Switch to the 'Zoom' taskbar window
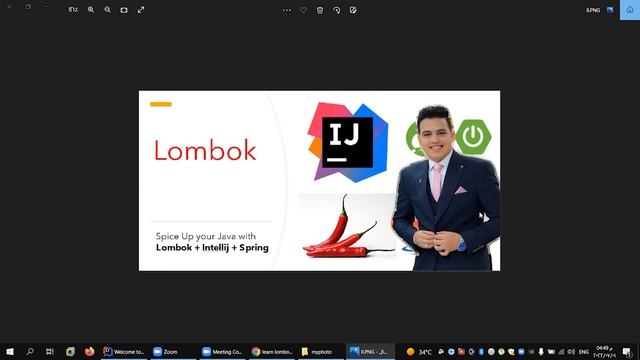The width and height of the screenshot is (640, 360). pyautogui.click(x=173, y=351)
